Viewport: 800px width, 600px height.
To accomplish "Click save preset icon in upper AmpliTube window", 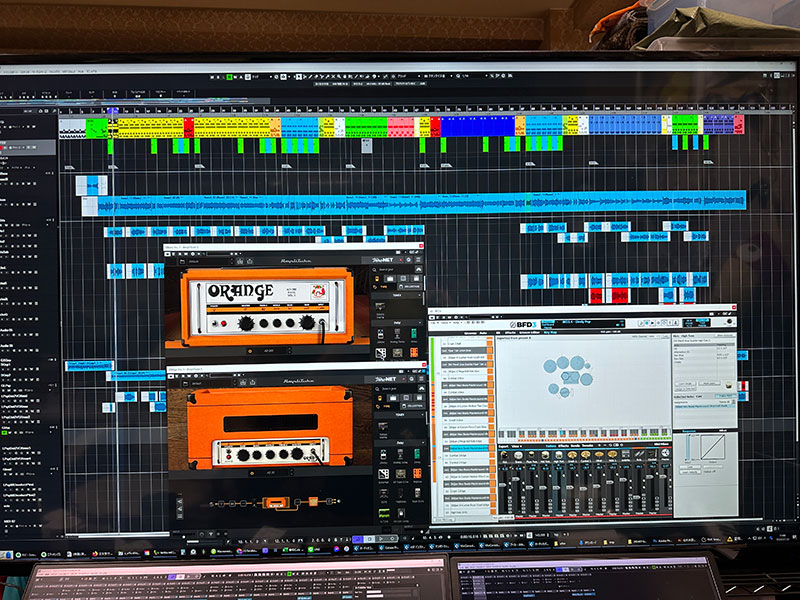I will 240,261.
